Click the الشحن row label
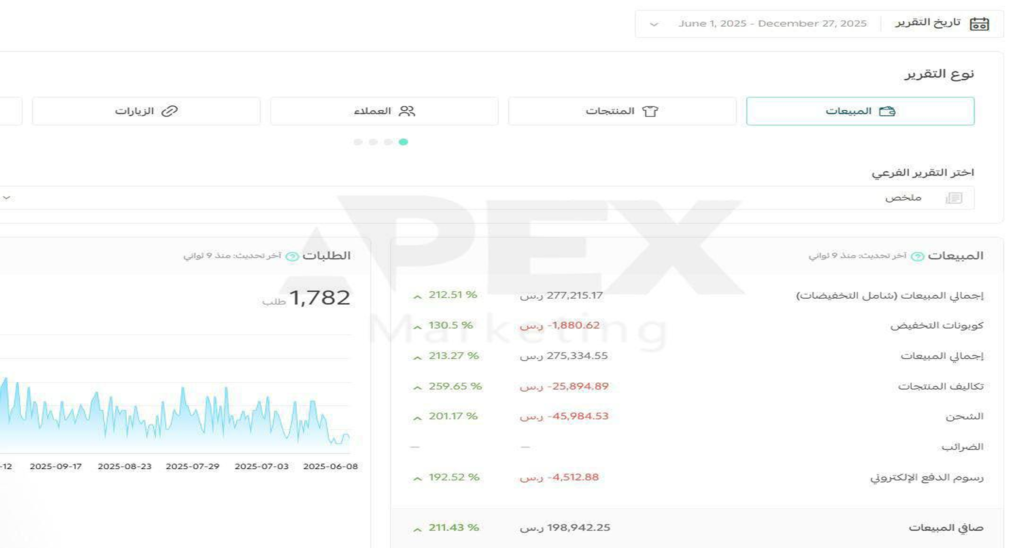This screenshot has height=548, width=1024. [x=965, y=417]
